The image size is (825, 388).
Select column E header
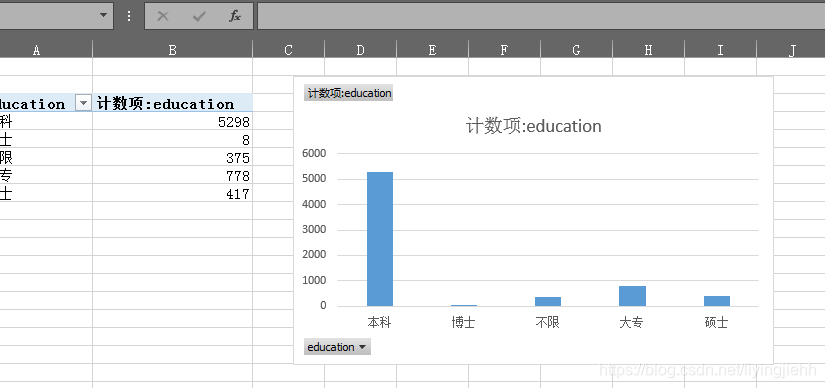click(x=432, y=50)
